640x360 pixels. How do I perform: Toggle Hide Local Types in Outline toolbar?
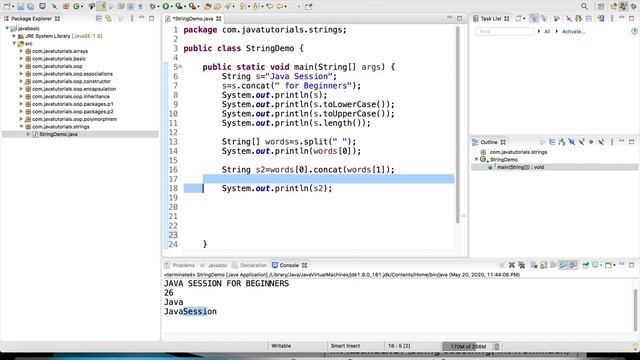point(601,142)
